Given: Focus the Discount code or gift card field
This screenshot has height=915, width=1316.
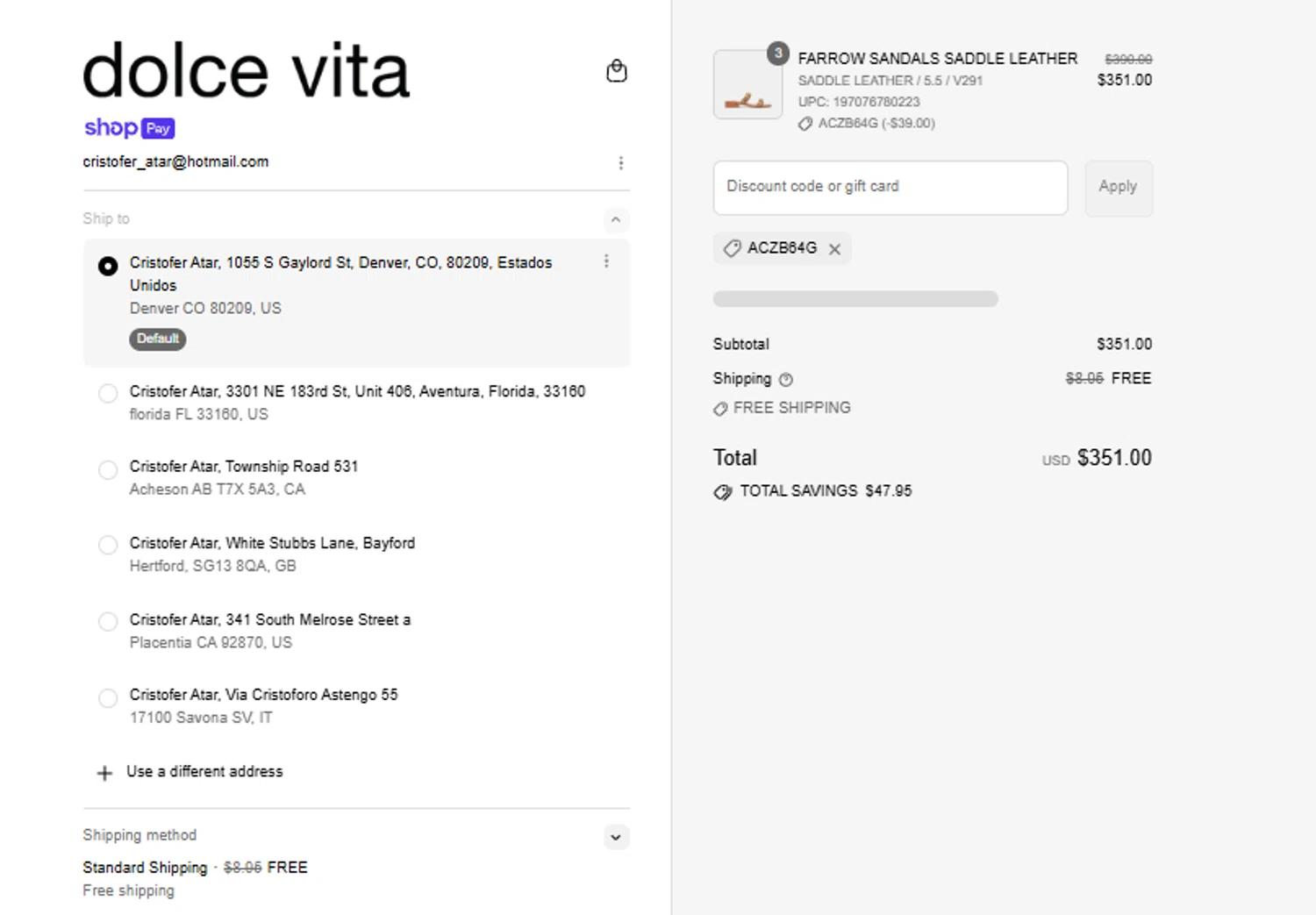Looking at the screenshot, I should coord(890,188).
